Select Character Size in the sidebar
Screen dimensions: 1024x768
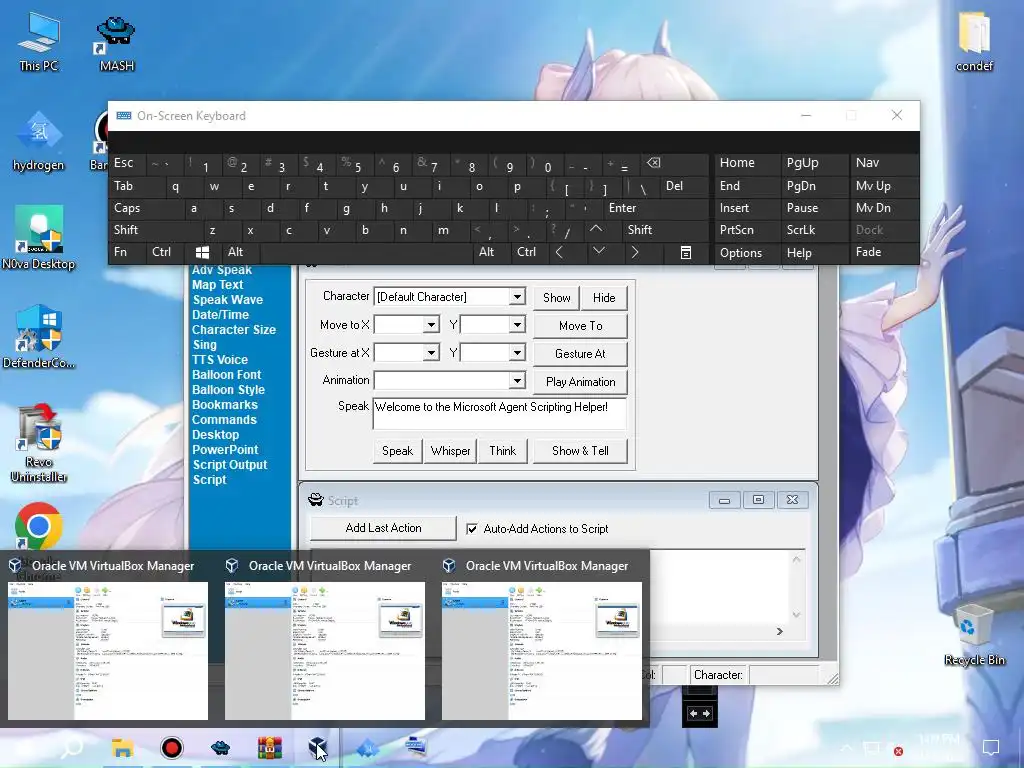click(x=234, y=330)
